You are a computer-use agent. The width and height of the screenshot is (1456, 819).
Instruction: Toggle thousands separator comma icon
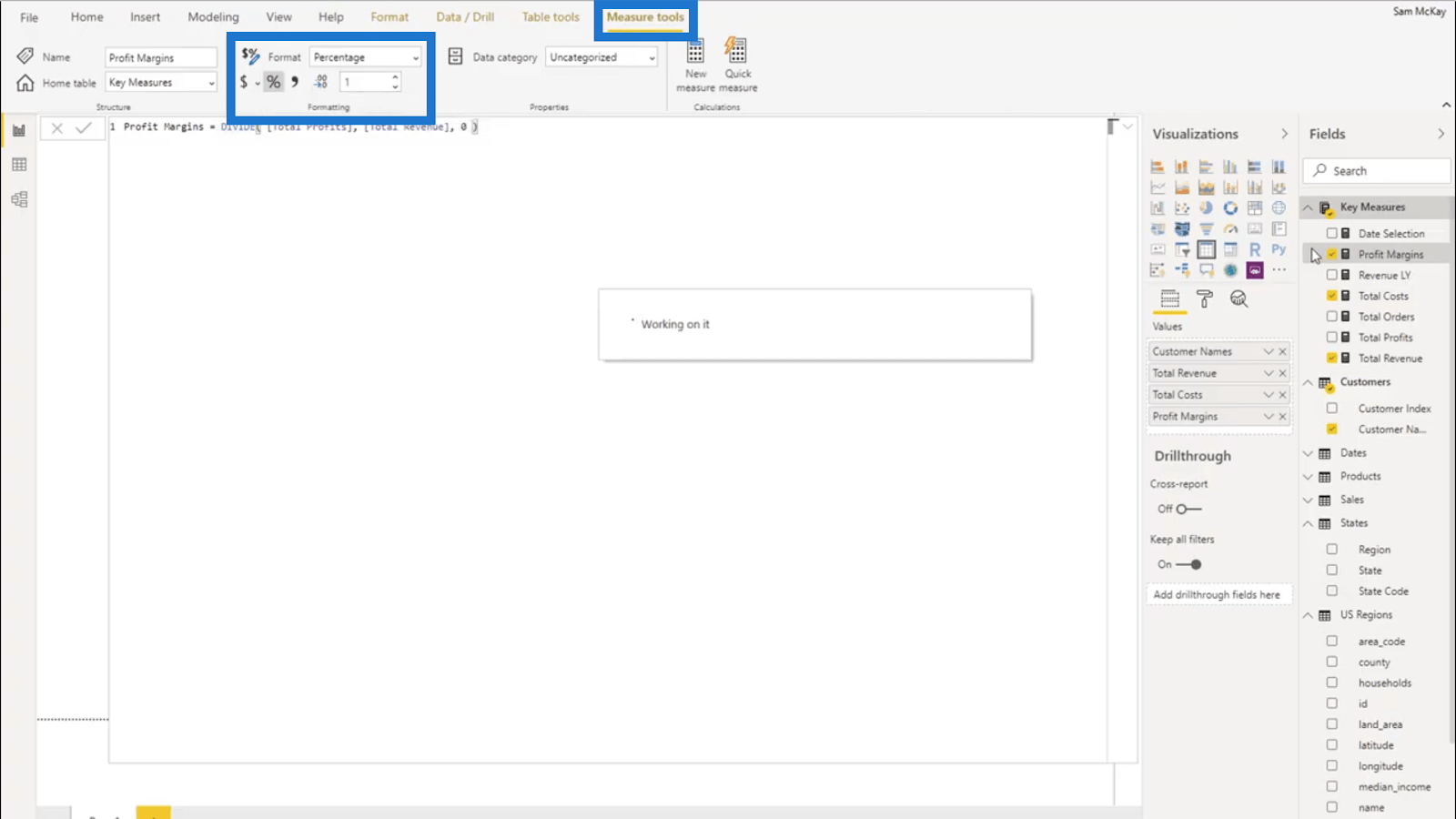[295, 82]
